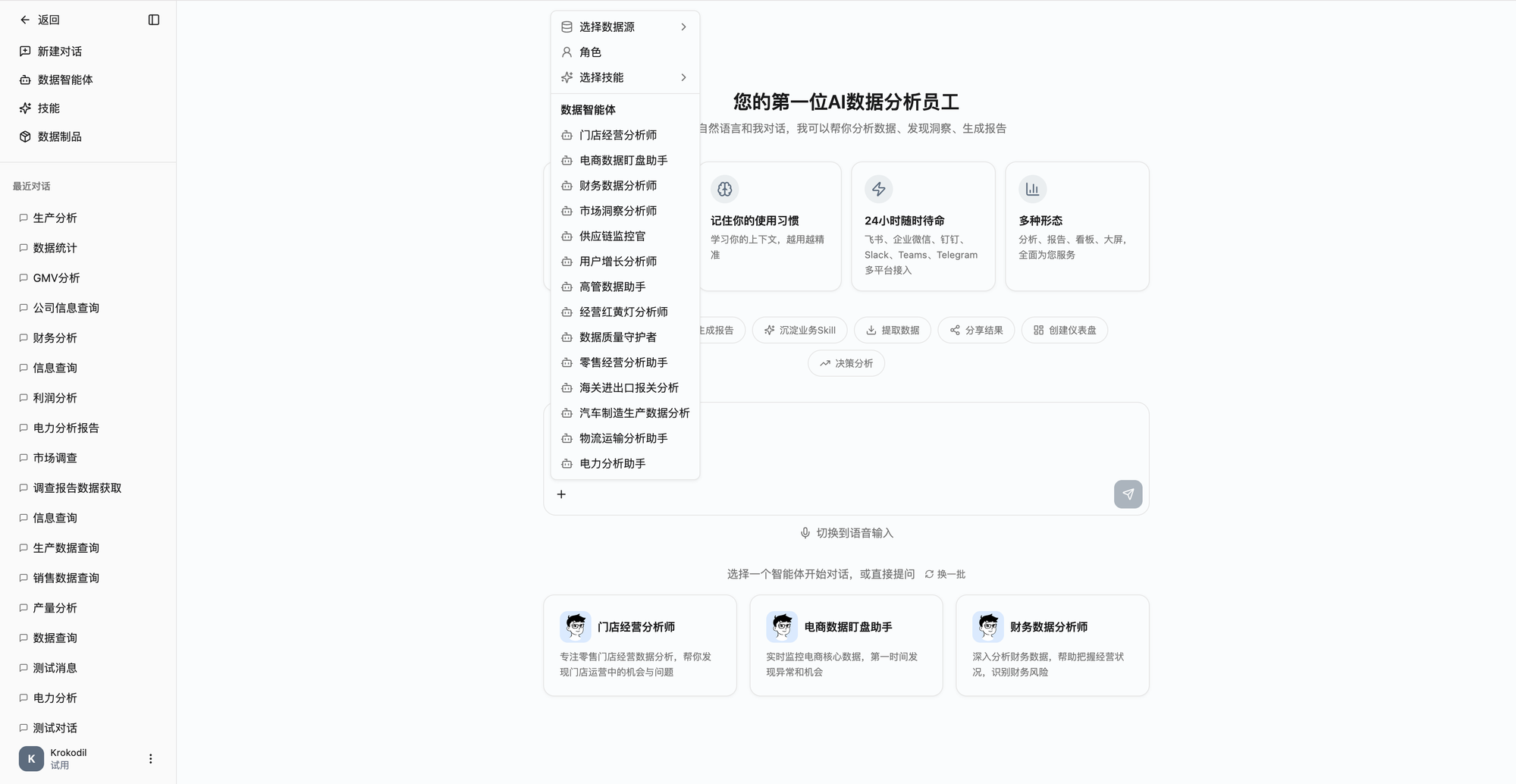
Task: Expand the 选择技能 submenu
Action: click(x=623, y=77)
